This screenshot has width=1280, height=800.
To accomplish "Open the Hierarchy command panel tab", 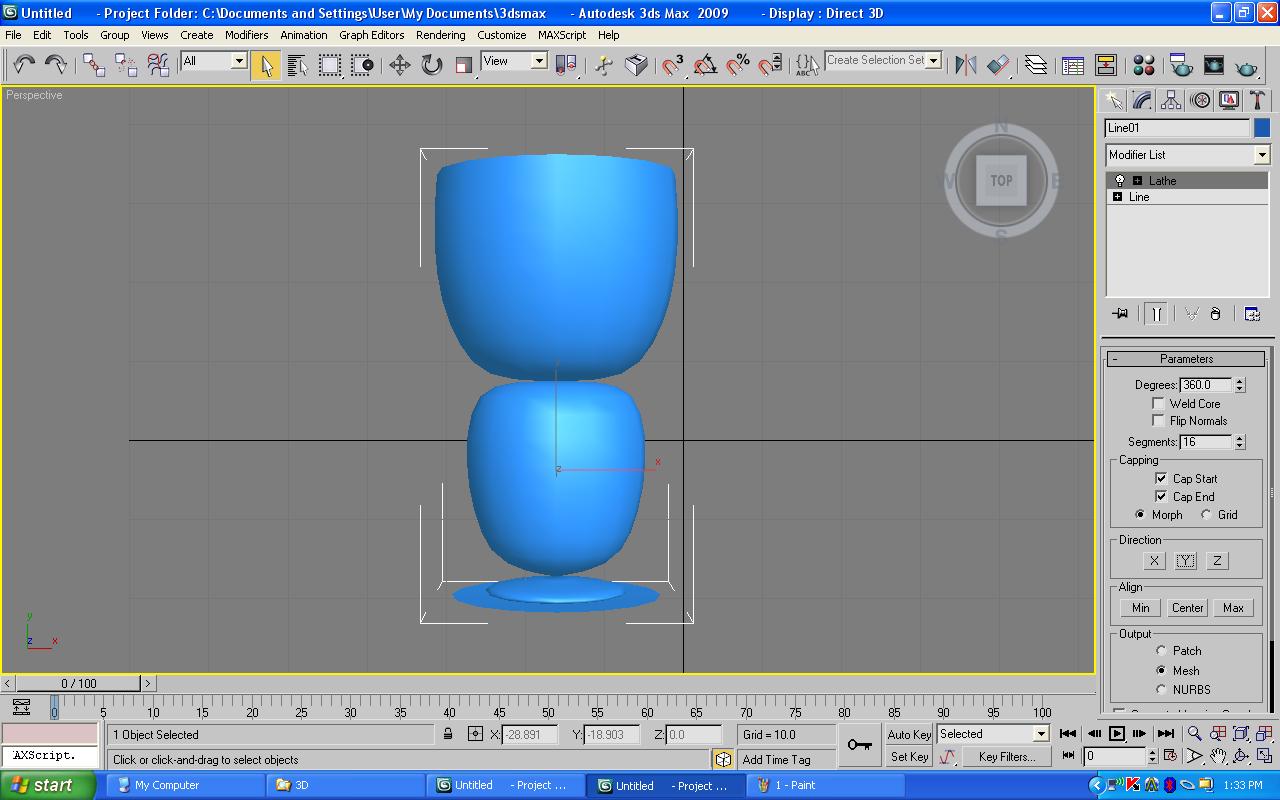I will pyautogui.click(x=1171, y=101).
